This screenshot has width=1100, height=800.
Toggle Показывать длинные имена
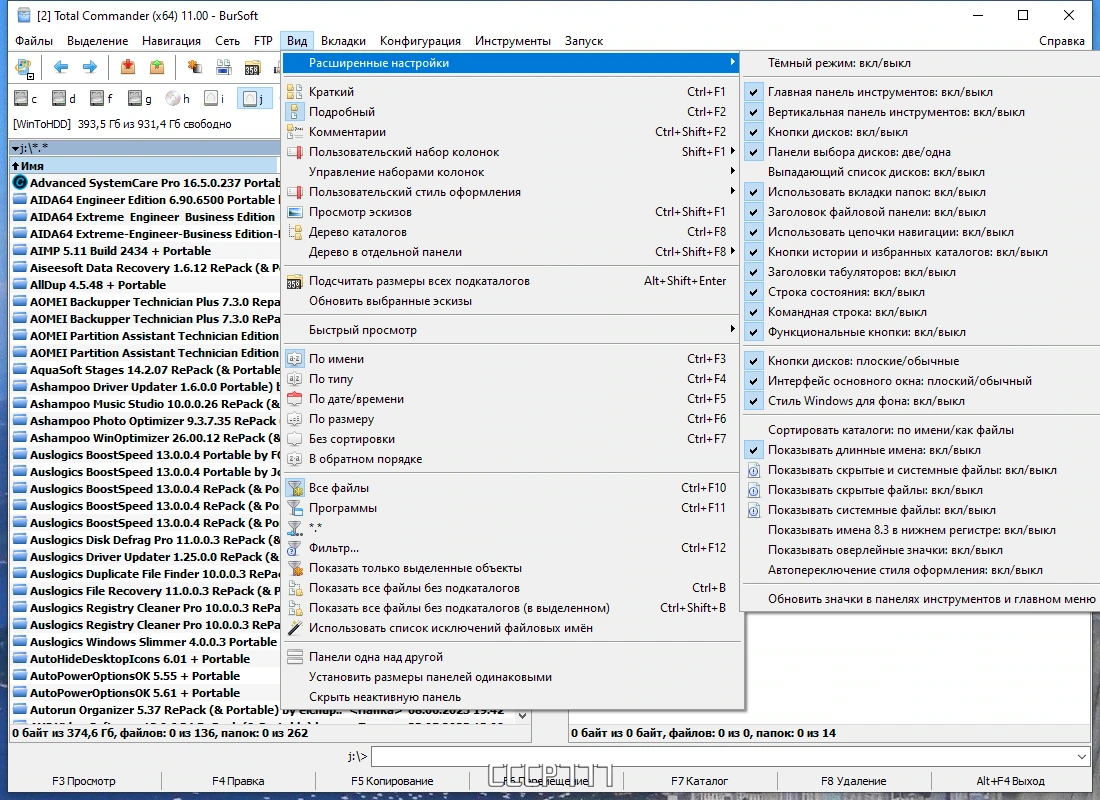point(921,450)
